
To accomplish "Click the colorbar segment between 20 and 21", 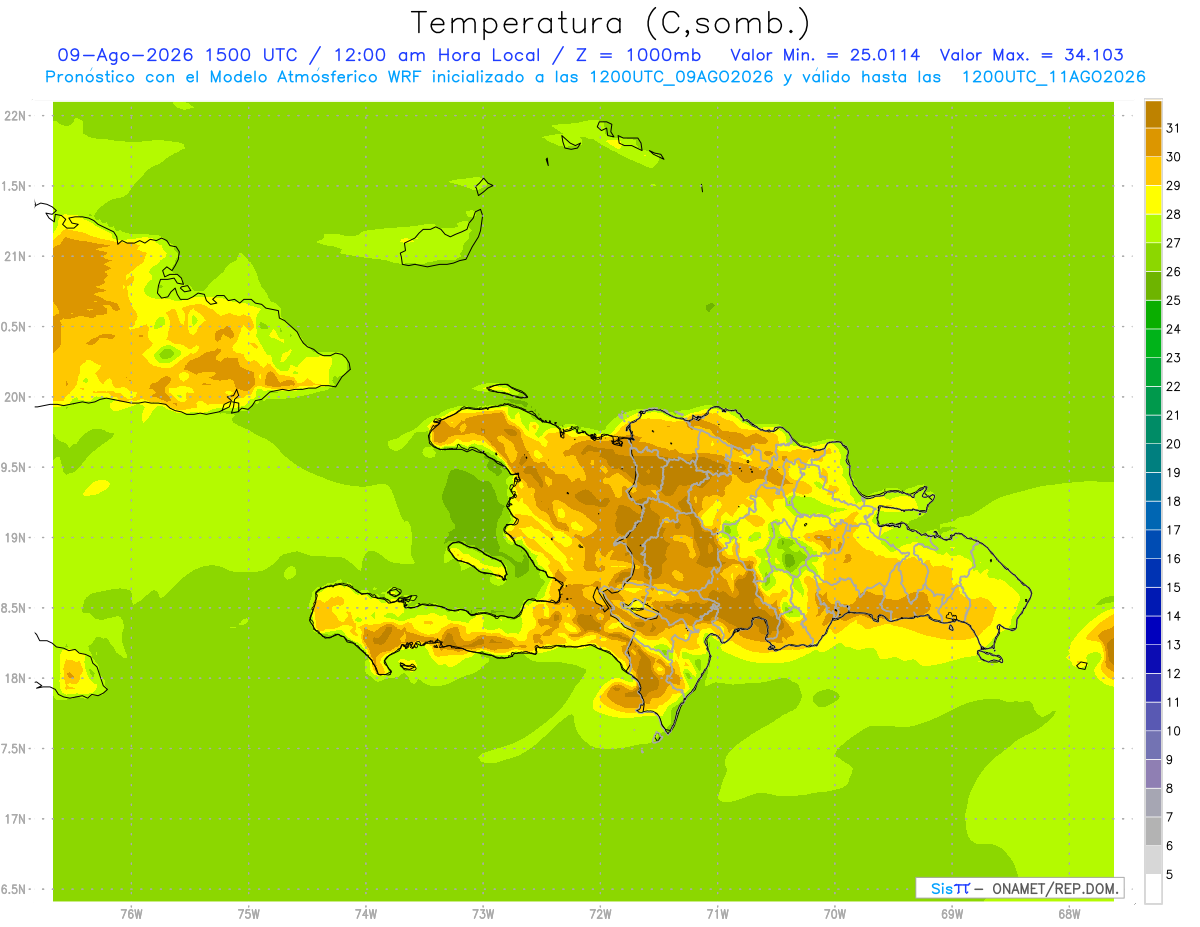I will pos(1153,430).
